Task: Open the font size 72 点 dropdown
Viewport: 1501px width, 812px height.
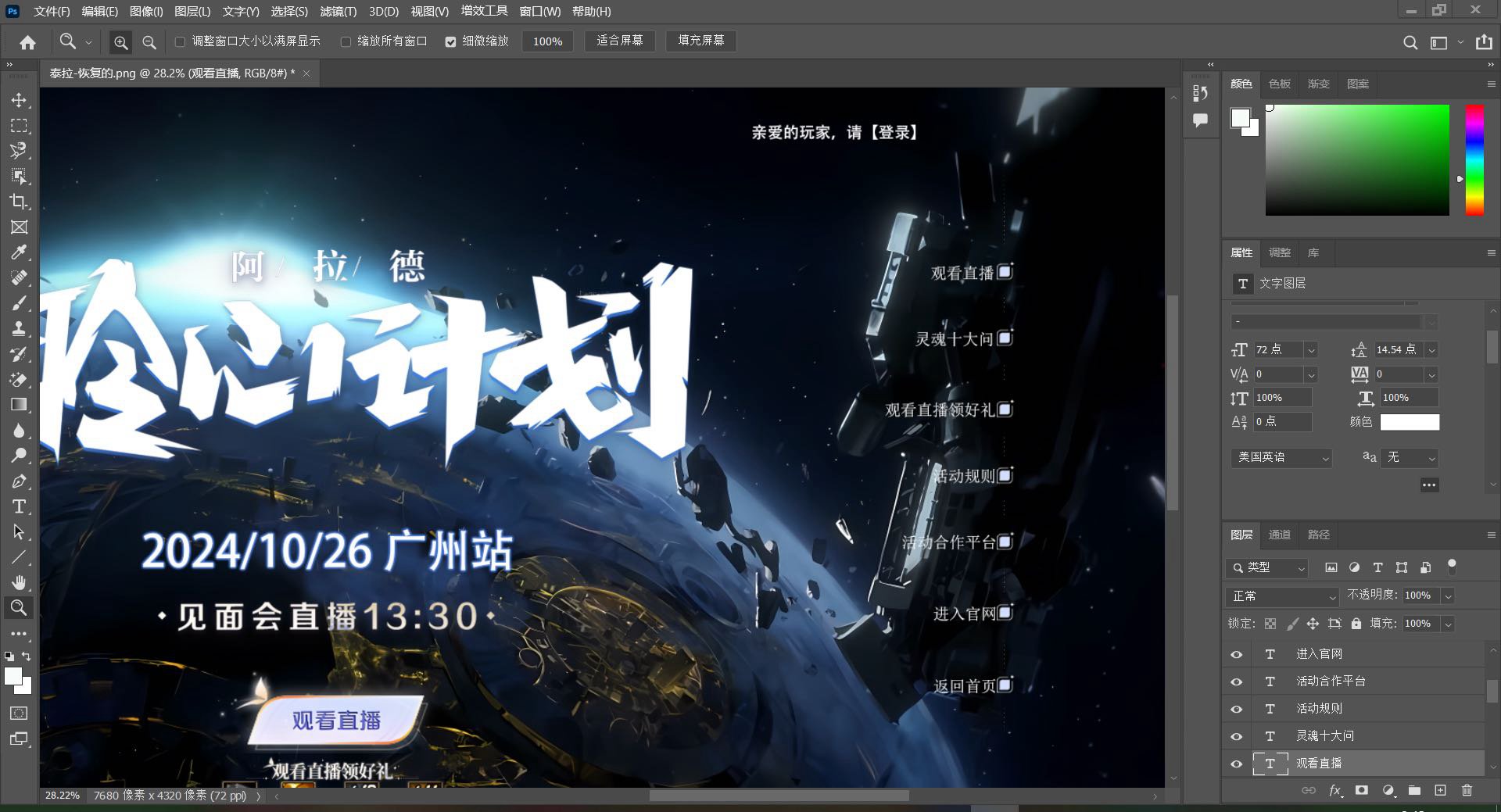Action: pos(1311,350)
